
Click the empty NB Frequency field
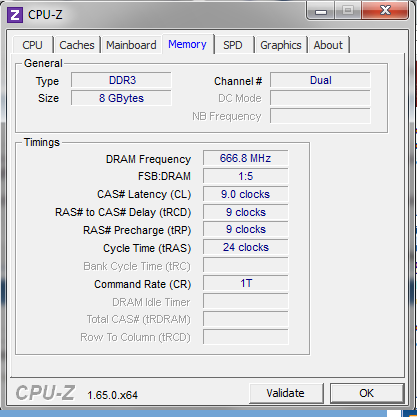coord(320,116)
